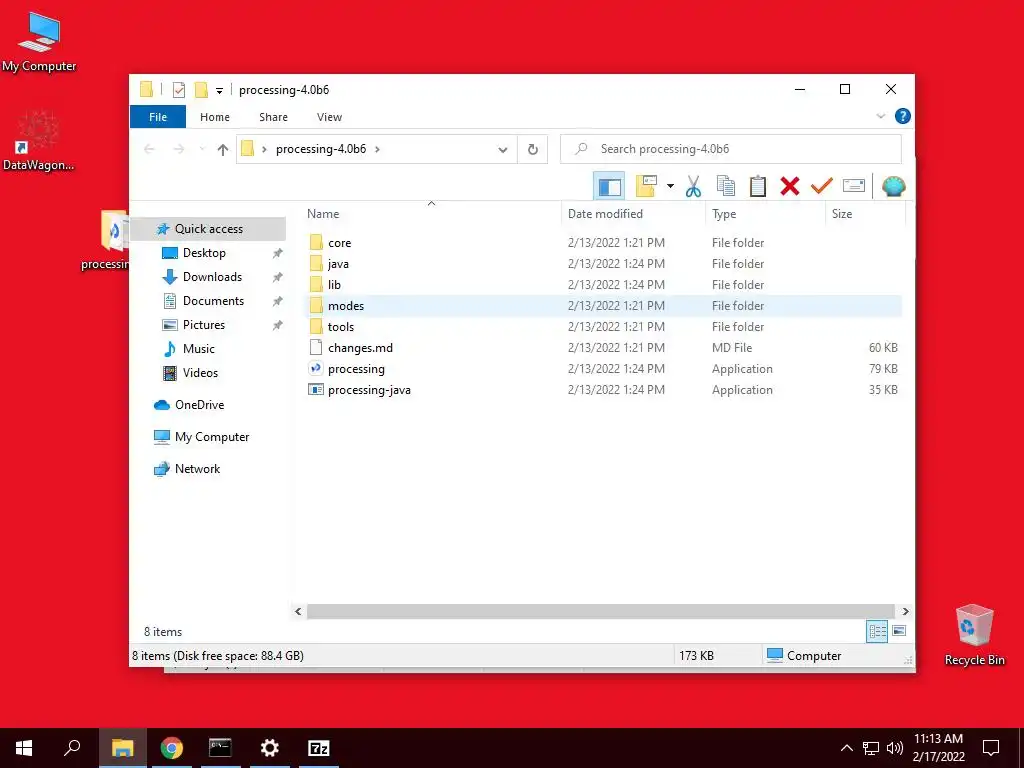Open Desktop in the navigation pane
This screenshot has height=768, width=1024.
tap(204, 253)
